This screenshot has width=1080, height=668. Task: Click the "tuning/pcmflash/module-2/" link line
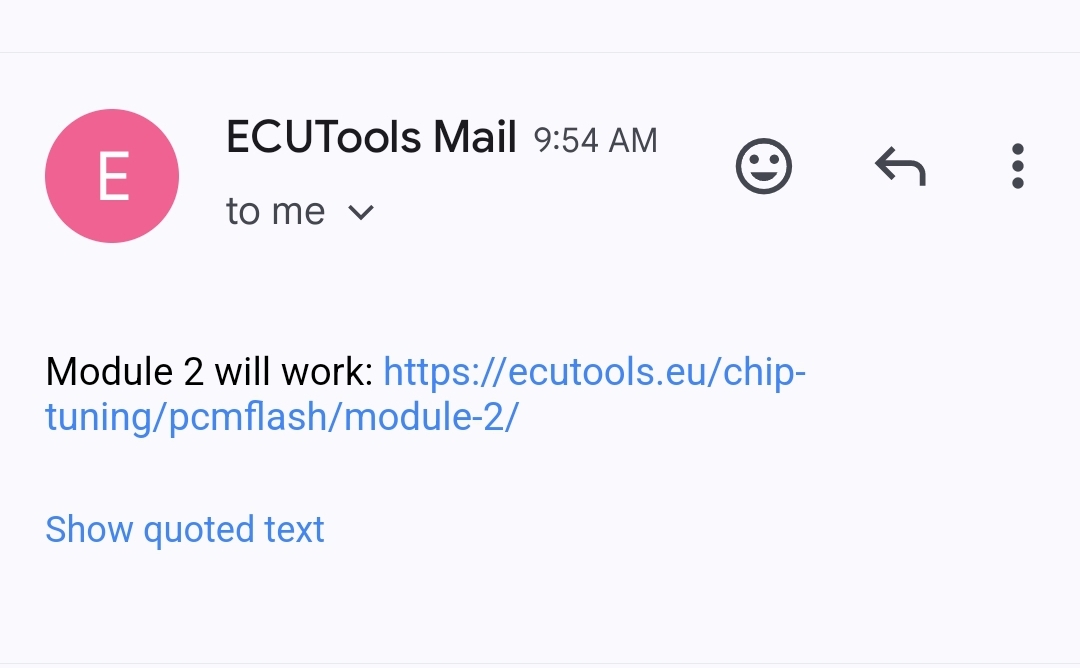tap(282, 416)
